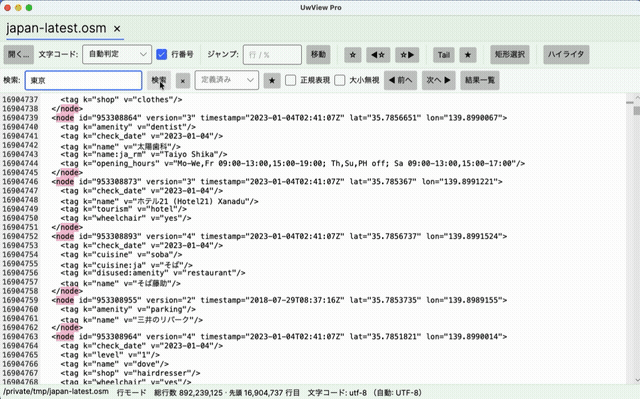Click the disused:amenity restaurant line
The width and height of the screenshot is (640, 399).
pos(153,273)
